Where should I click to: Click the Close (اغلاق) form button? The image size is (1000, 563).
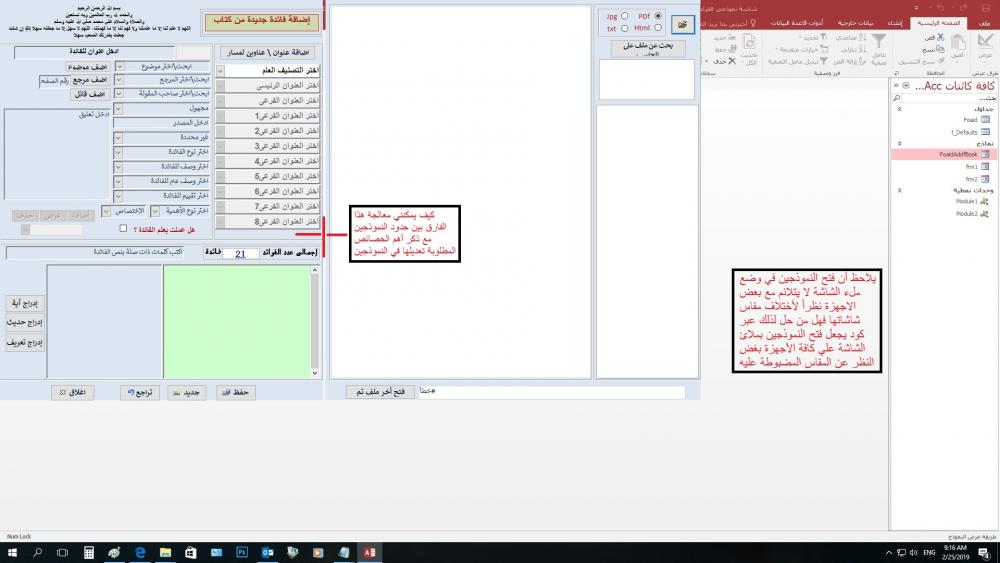coord(73,393)
